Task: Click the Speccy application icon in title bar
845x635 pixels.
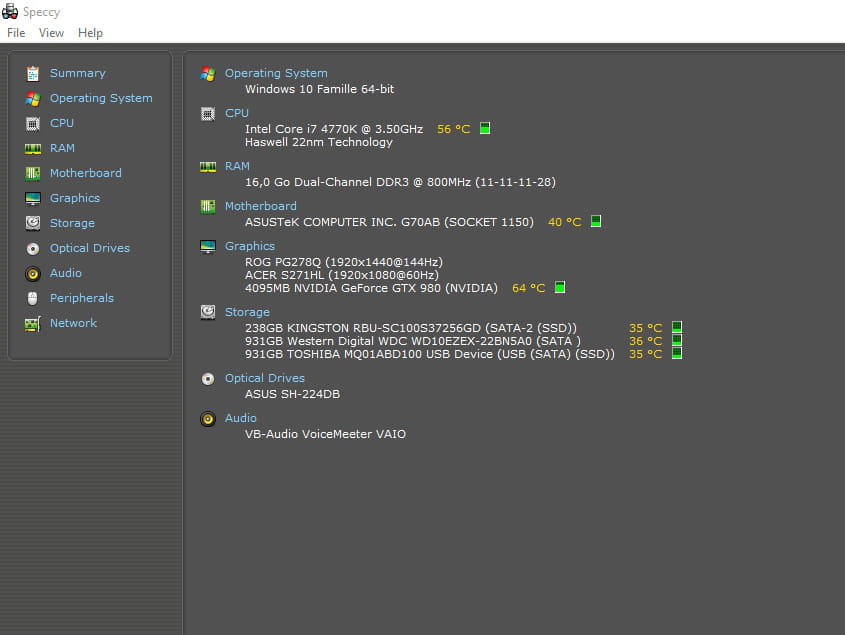Action: pos(10,11)
